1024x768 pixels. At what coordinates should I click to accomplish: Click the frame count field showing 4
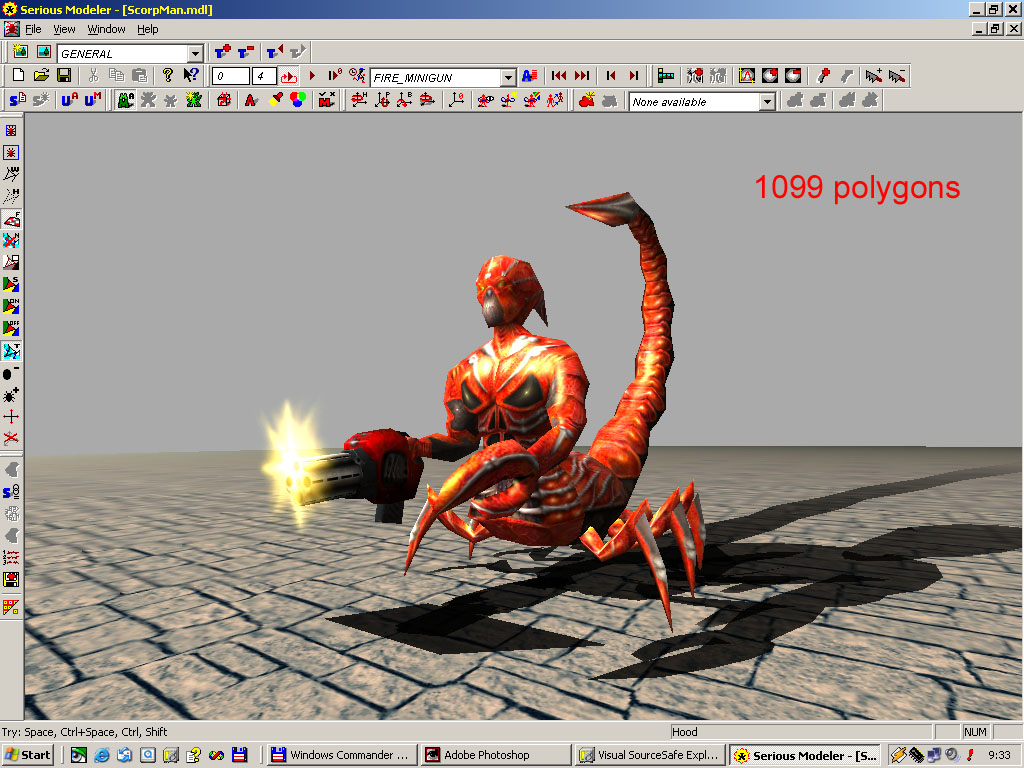pyautogui.click(x=264, y=76)
